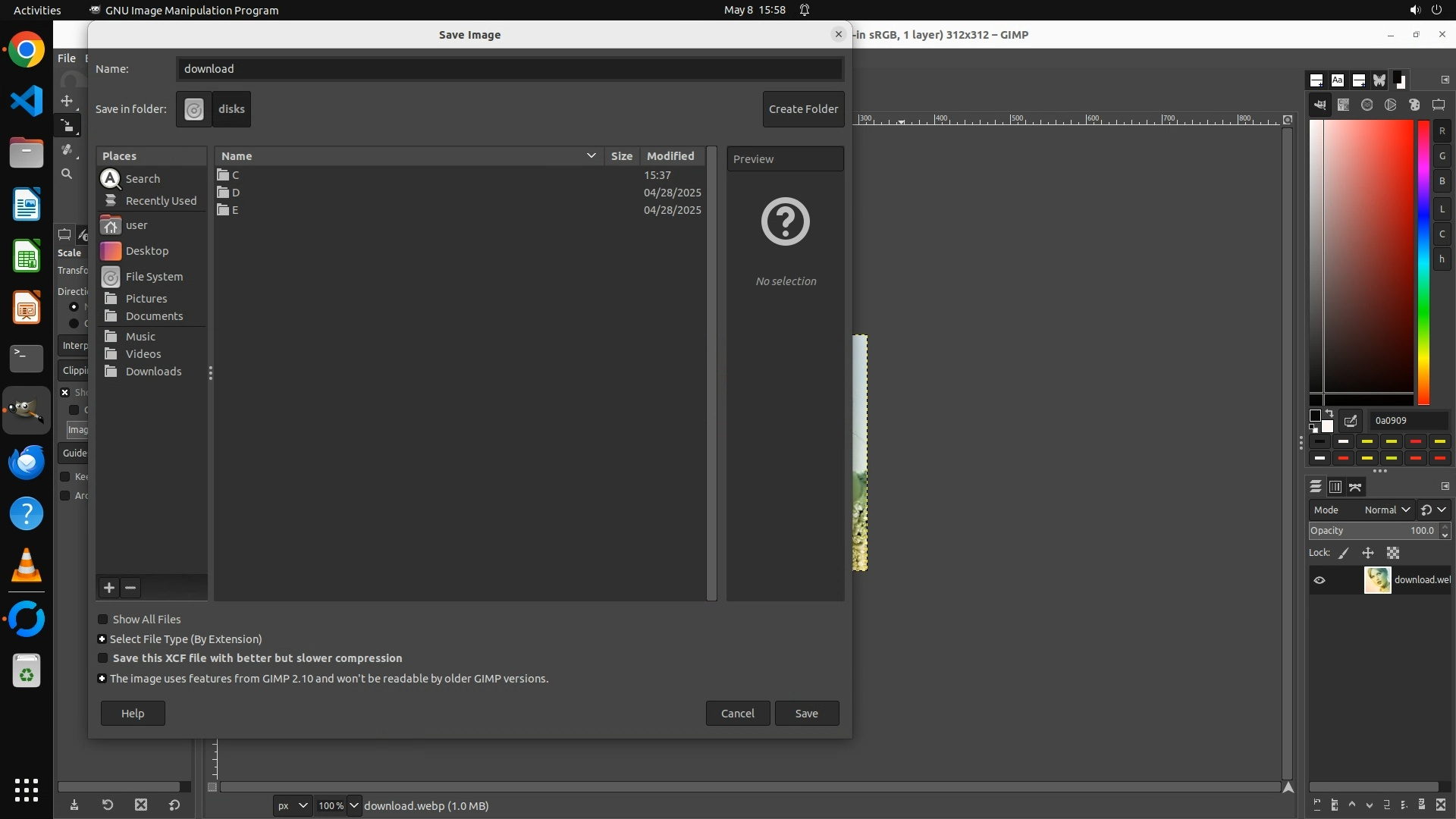This screenshot has height=819, width=1456.
Task: Click lock alpha channel checkerboard icon
Action: [1393, 554]
